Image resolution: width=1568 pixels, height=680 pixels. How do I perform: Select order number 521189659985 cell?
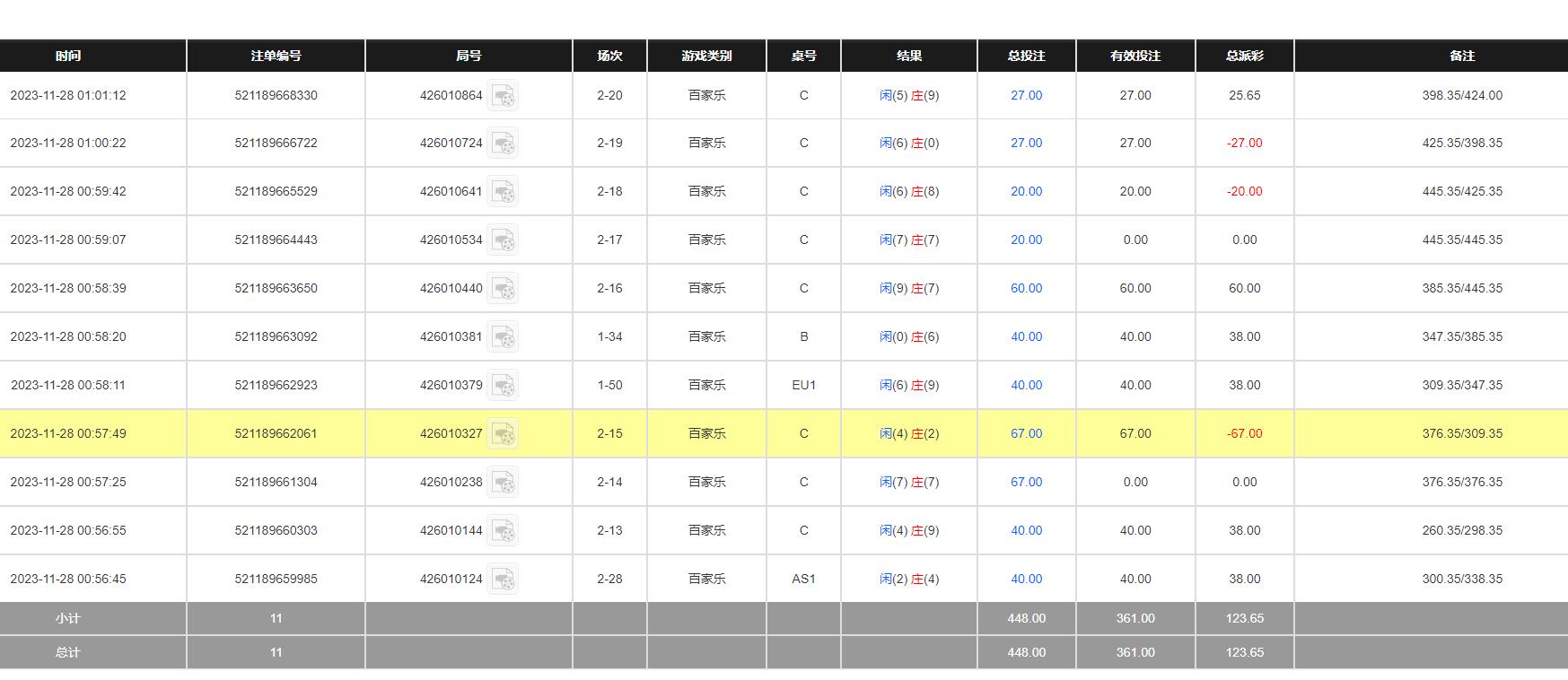(x=276, y=579)
